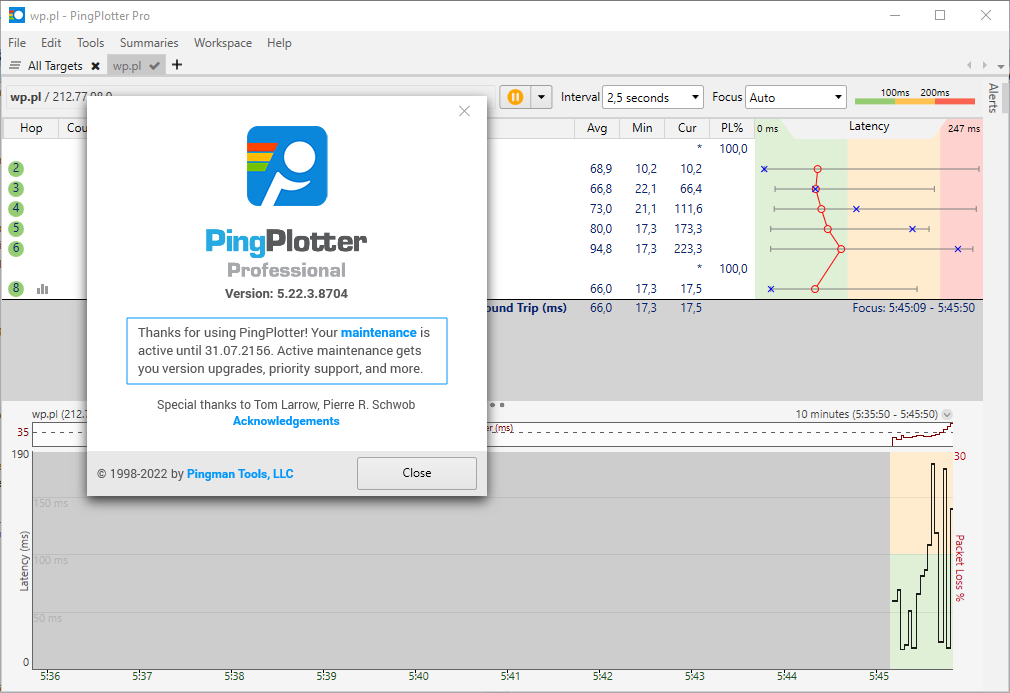The image size is (1010, 693).
Task: Click the PL% column header
Action: [732, 128]
